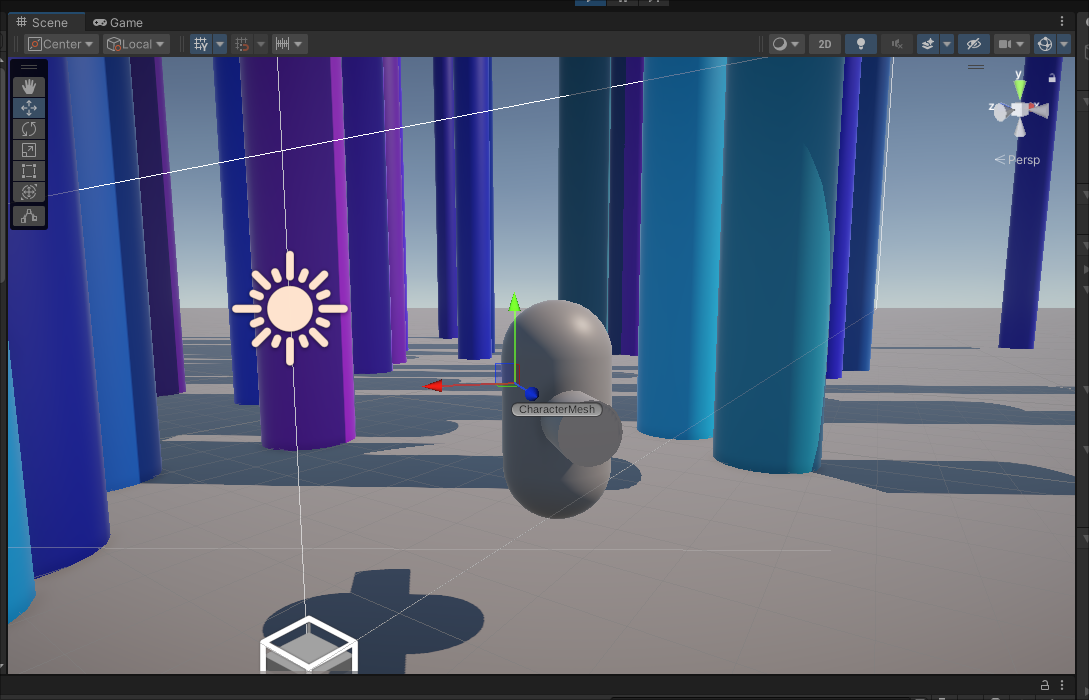Toggle scene audio mute button
Image resolution: width=1089 pixels, height=700 pixels.
point(897,44)
